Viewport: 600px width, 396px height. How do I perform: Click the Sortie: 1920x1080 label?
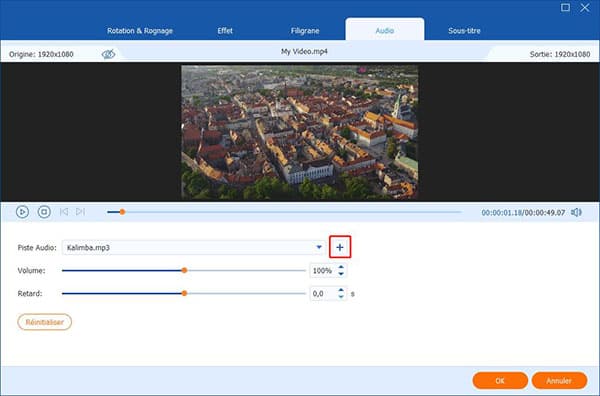pos(560,54)
